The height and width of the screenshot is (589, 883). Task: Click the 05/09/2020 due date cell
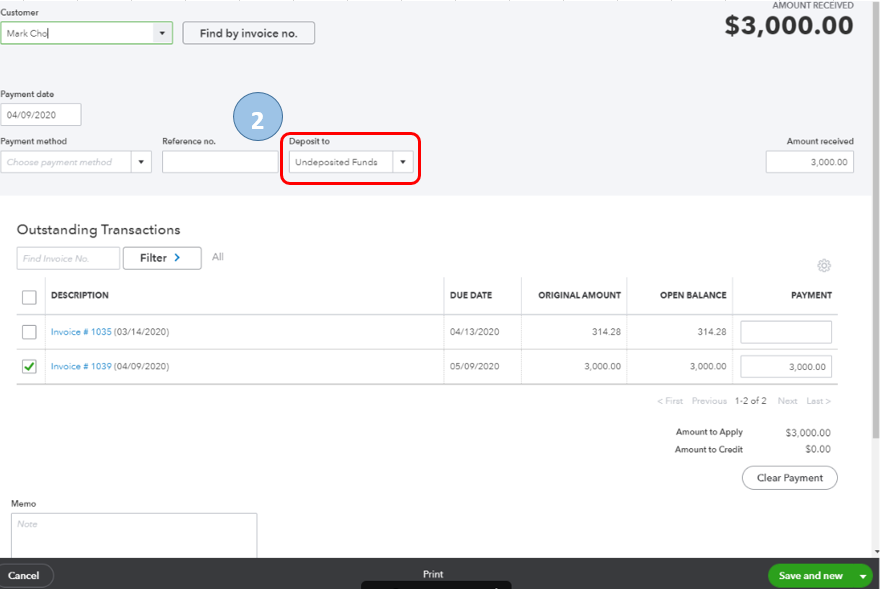pos(474,367)
